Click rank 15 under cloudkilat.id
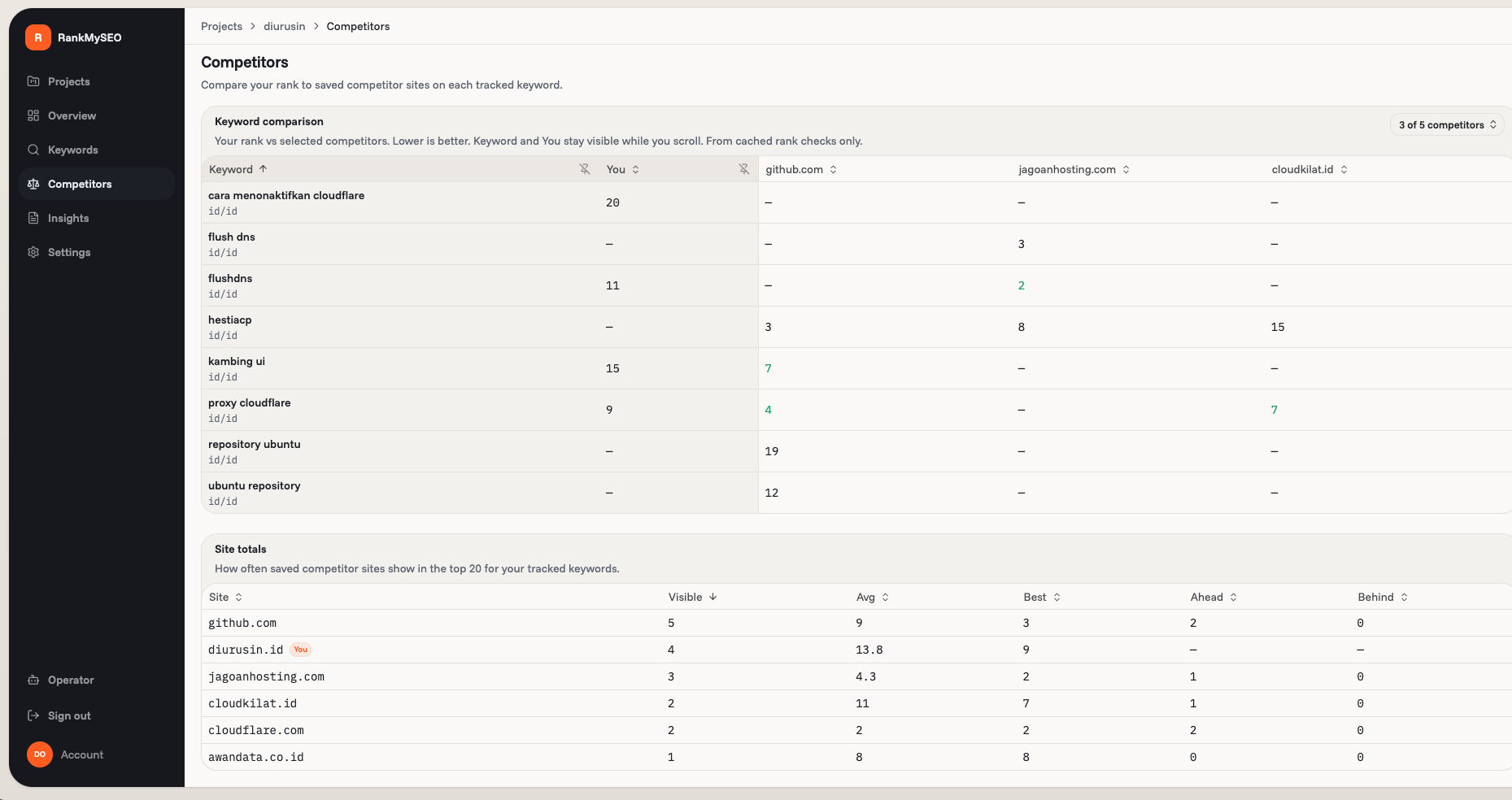This screenshot has width=1512, height=800. 1278,327
